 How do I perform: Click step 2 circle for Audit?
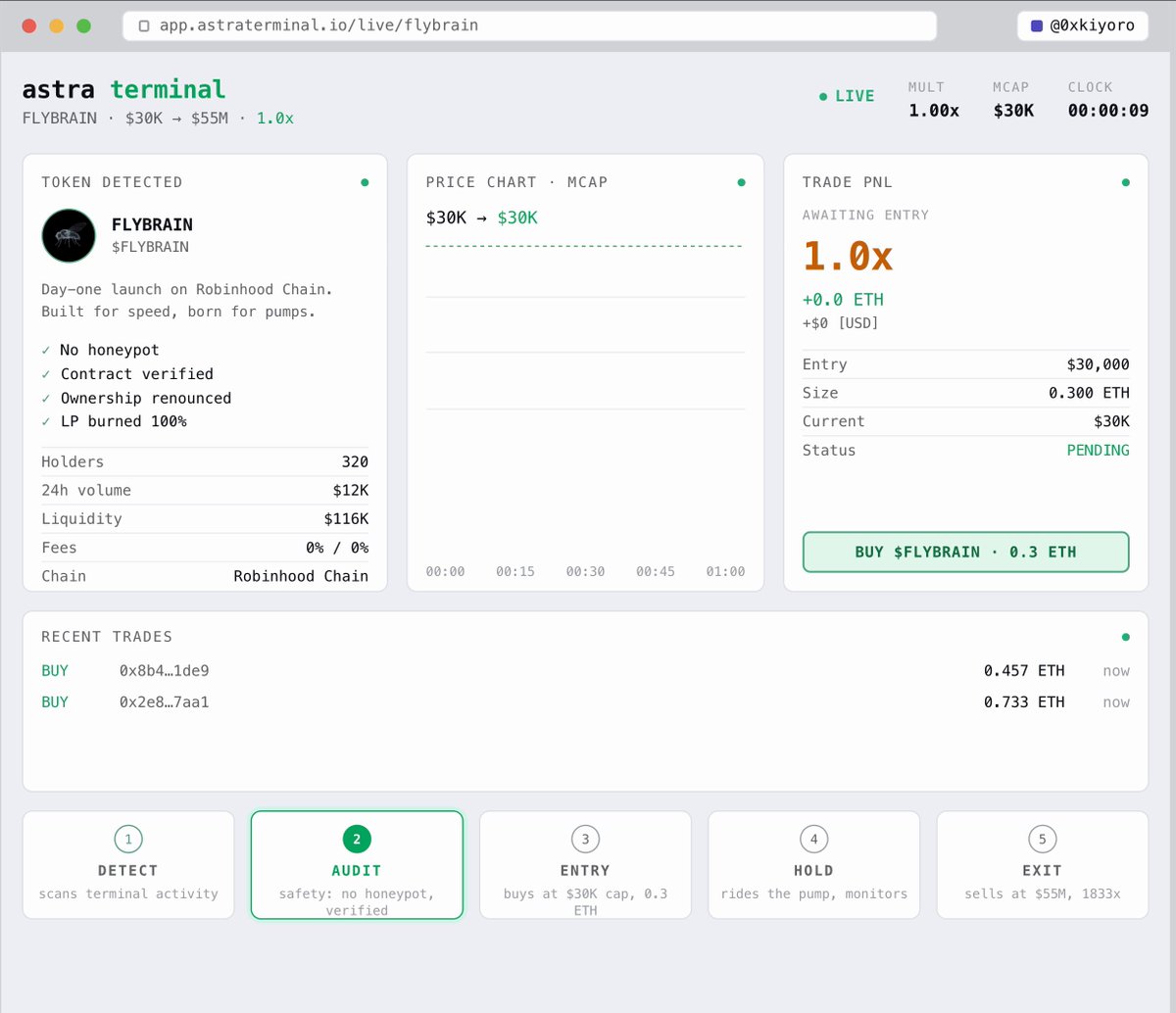coord(357,840)
